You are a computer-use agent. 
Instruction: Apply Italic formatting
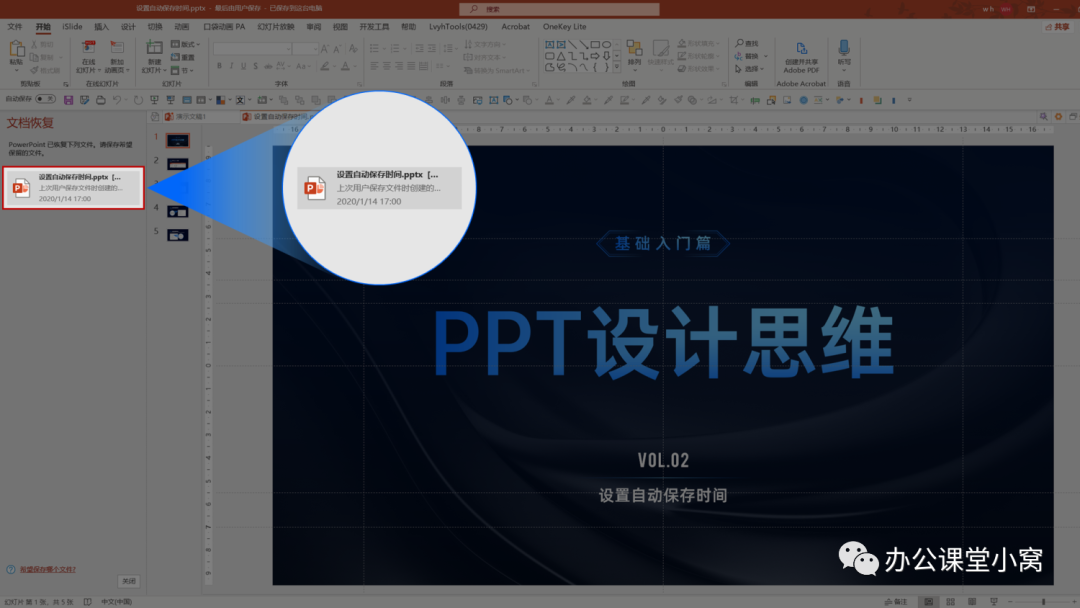(x=231, y=66)
